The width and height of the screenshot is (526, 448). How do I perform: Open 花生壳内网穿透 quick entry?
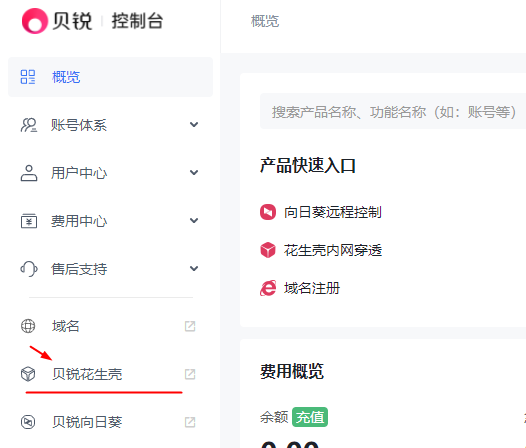(x=321, y=250)
